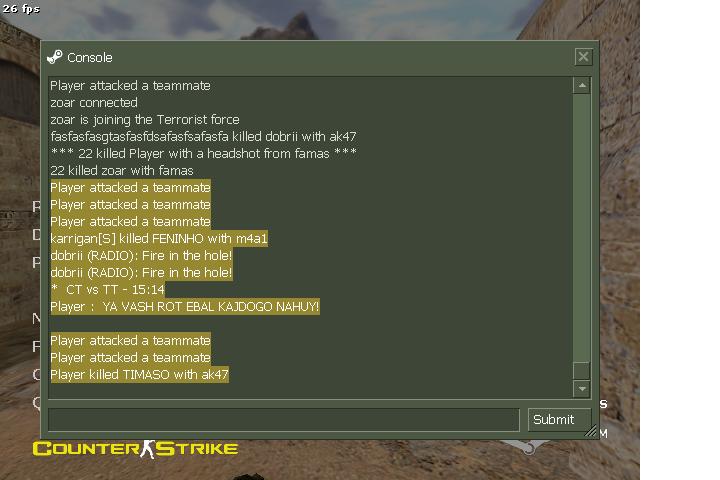Image resolution: width=720 pixels, height=480 pixels.
Task: Click the 'zoar connected' console line
Action: (94, 102)
